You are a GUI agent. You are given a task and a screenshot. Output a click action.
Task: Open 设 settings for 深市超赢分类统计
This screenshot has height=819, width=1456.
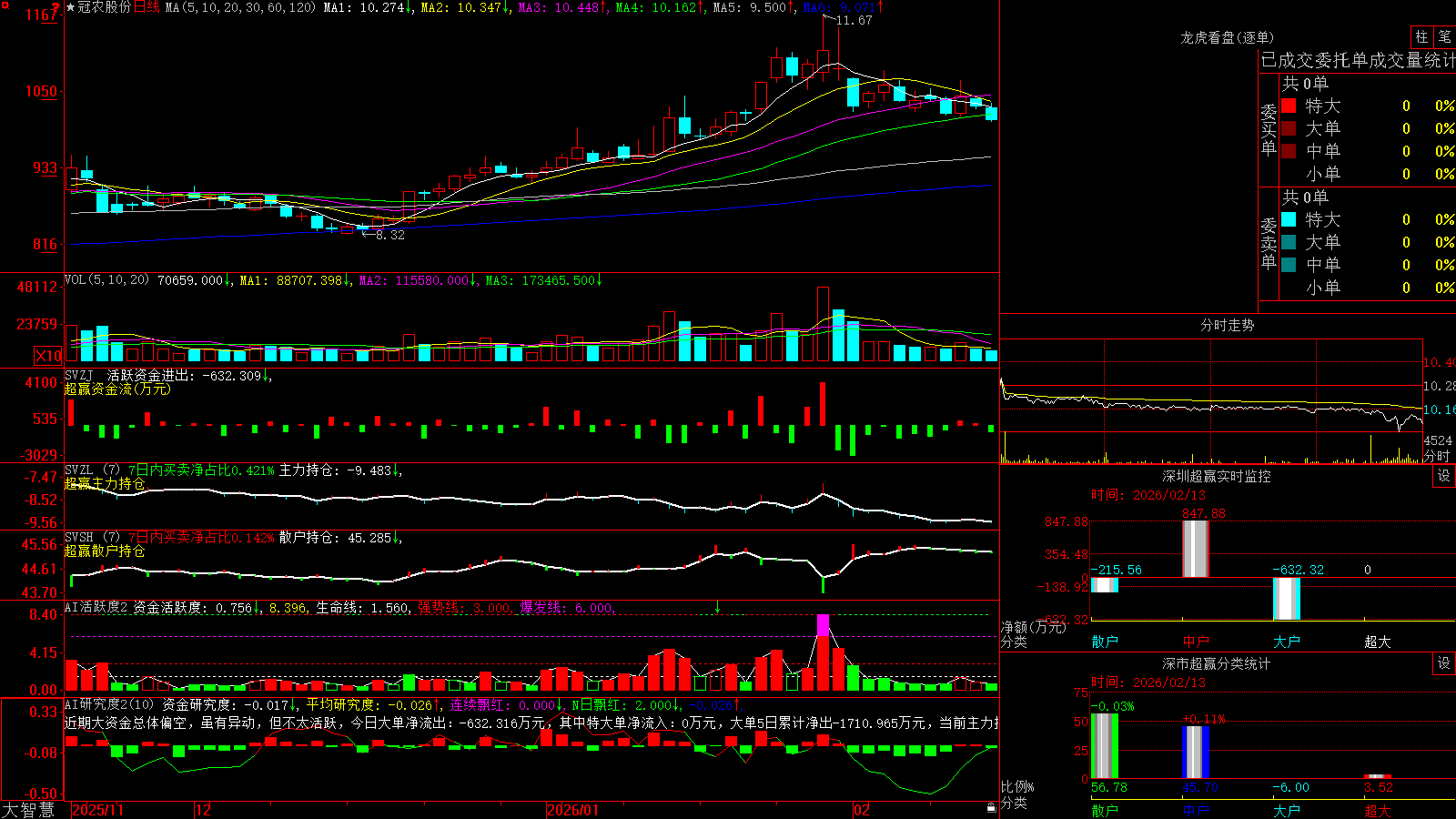coord(1444,663)
